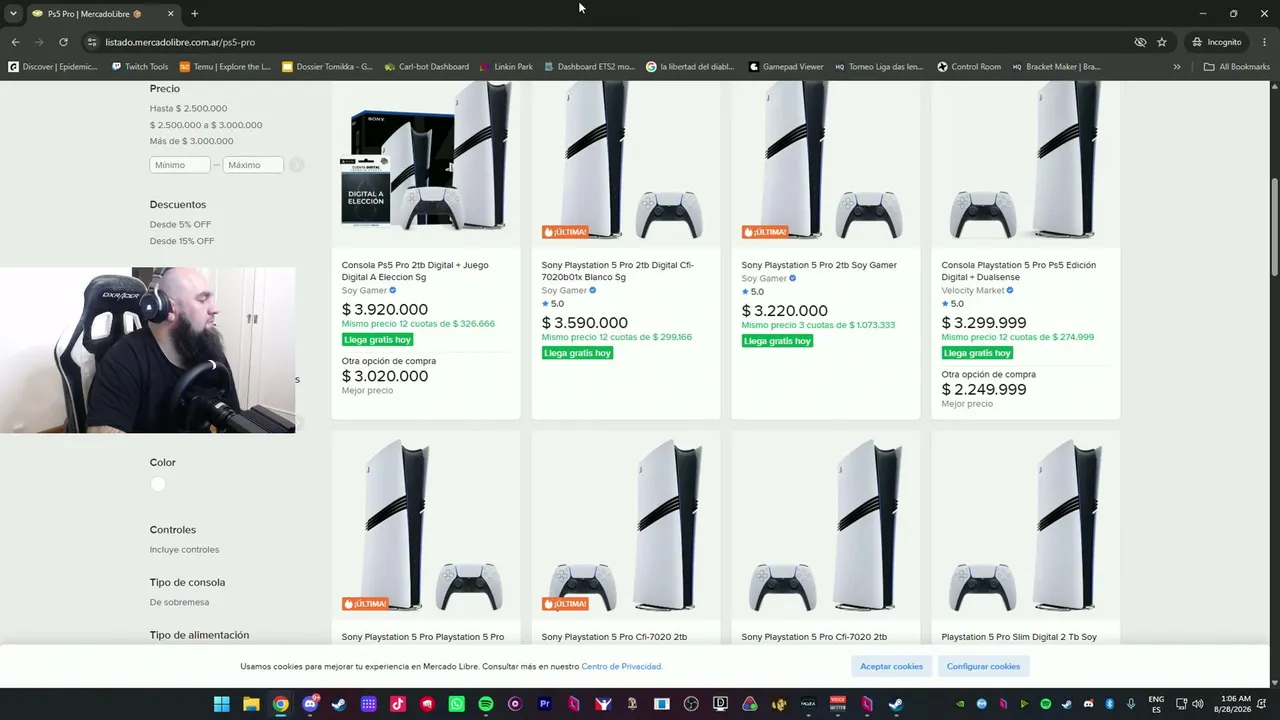Image resolution: width=1280 pixels, height=720 pixels.
Task: Open the Centro de Privacidad link
Action: [x=622, y=667]
